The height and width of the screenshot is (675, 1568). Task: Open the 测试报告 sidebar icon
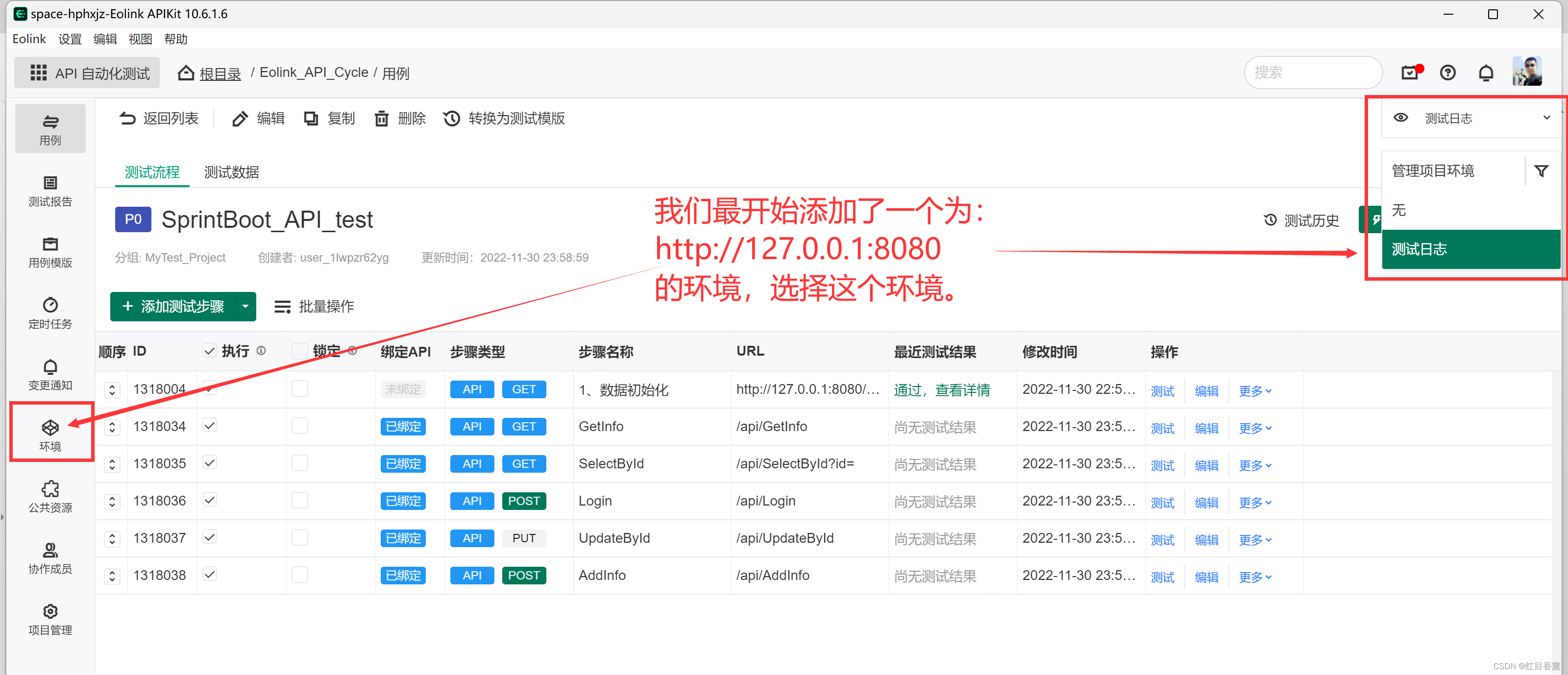pyautogui.click(x=50, y=191)
